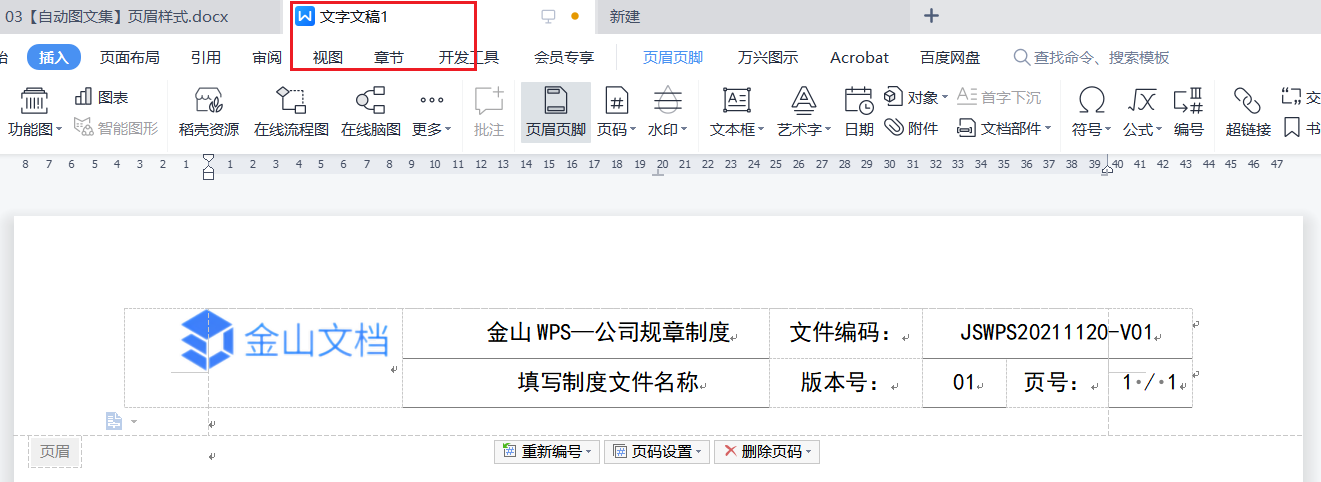Open the 引用 references ribbon tab
This screenshot has width=1321, height=482.
pyautogui.click(x=206, y=58)
